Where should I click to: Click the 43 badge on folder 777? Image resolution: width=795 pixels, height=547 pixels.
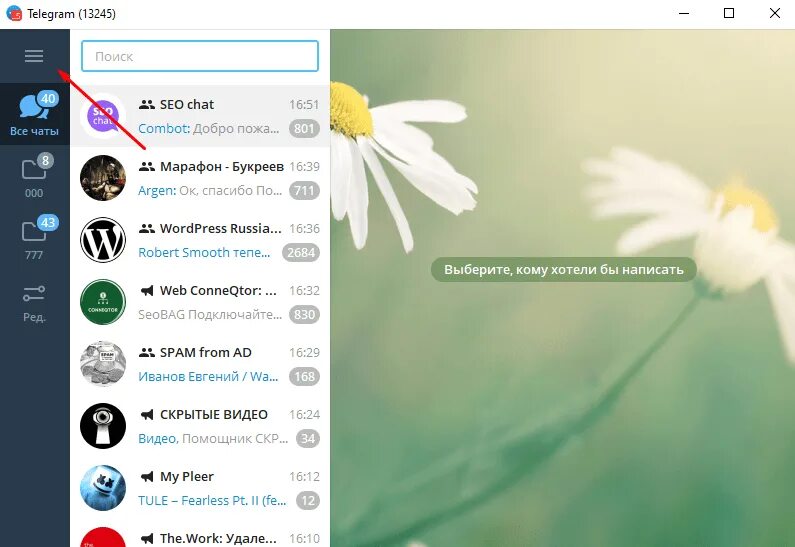(48, 222)
